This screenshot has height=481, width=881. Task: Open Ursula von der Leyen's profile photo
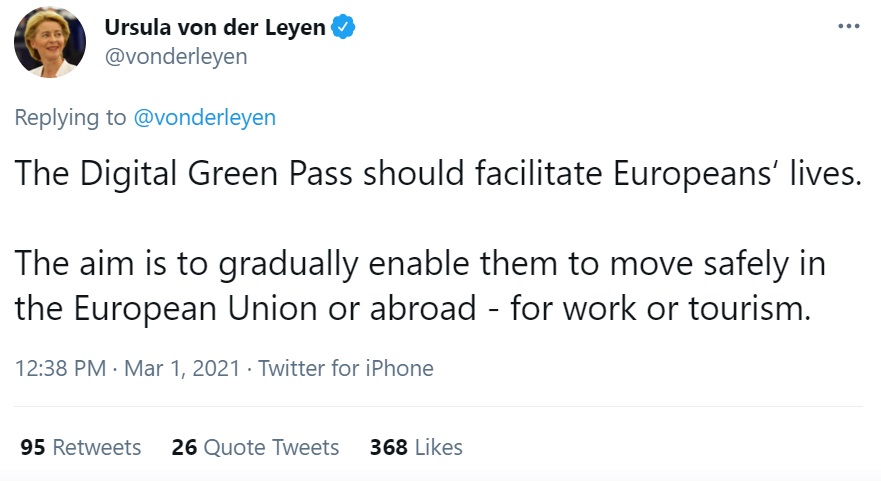coord(49,44)
